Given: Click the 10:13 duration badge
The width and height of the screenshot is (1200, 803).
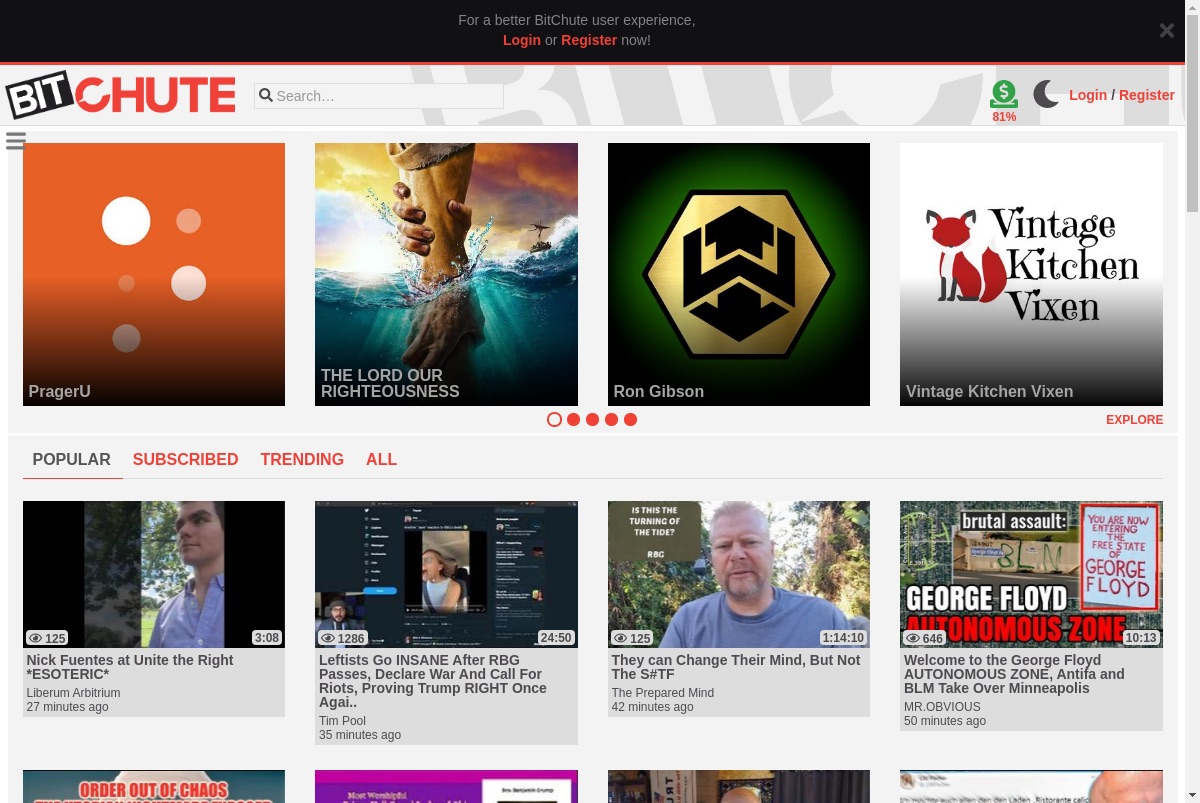Looking at the screenshot, I should pyautogui.click(x=1141, y=638).
